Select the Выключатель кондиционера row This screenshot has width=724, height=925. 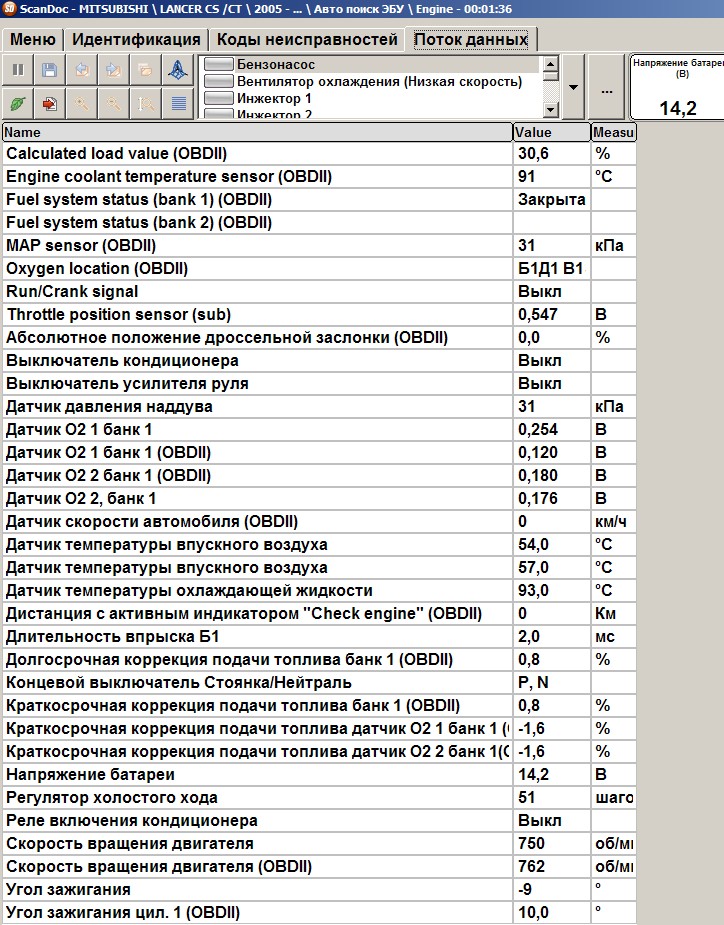[319, 360]
